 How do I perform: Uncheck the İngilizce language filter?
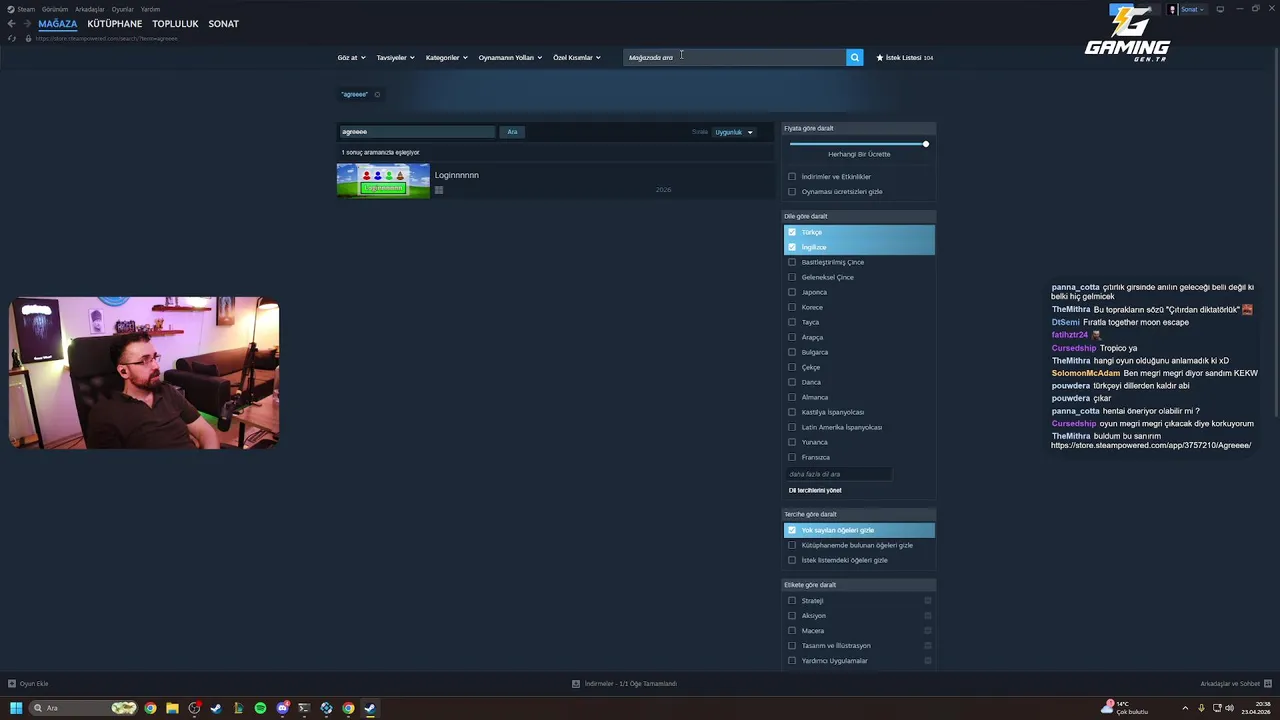tap(792, 247)
